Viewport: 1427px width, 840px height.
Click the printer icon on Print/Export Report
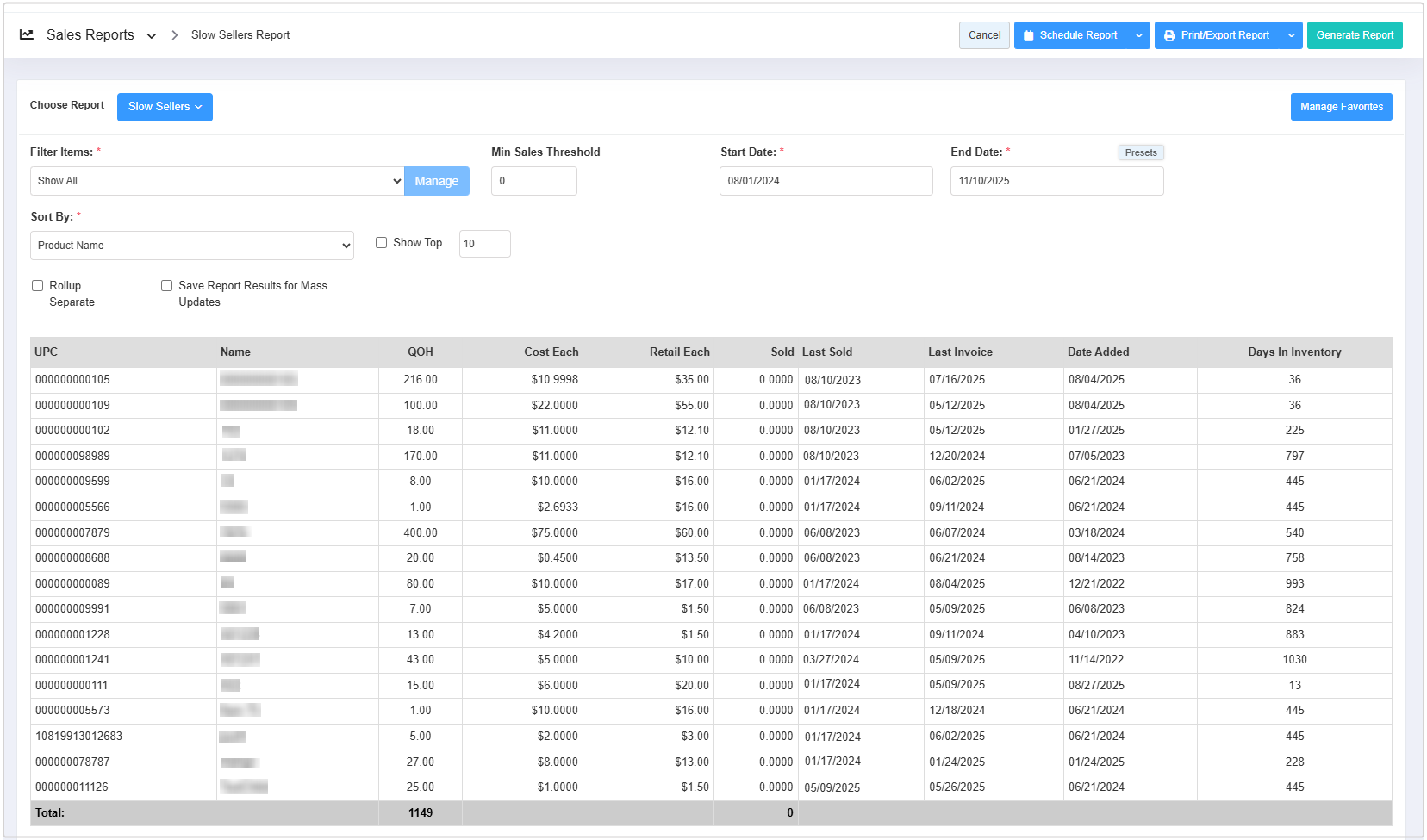pyautogui.click(x=1169, y=36)
